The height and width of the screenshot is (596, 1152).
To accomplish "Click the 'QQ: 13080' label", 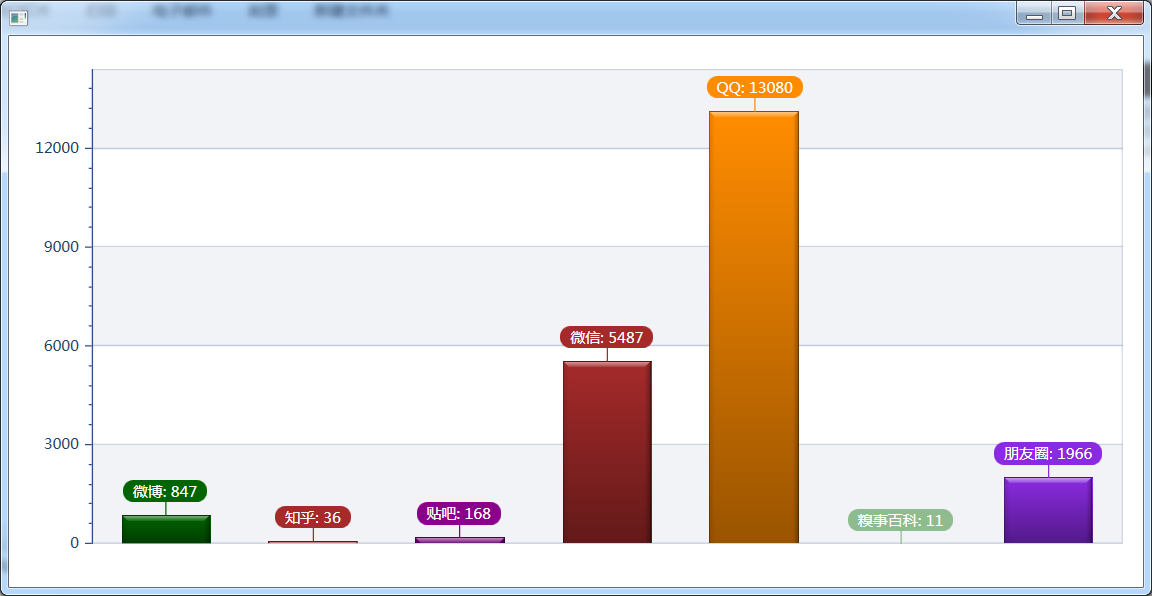I will tap(755, 87).
